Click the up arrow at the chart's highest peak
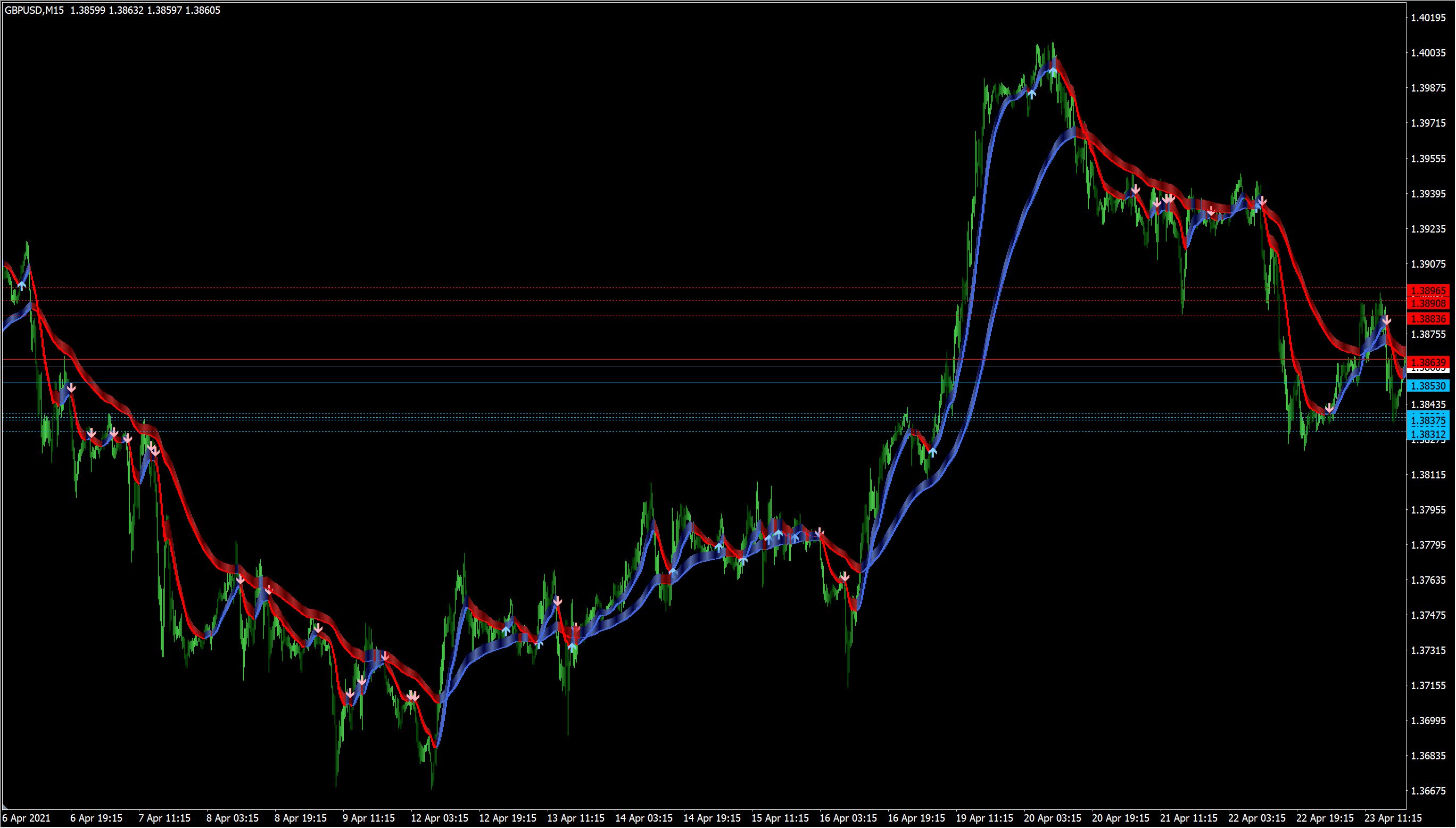The image size is (1456, 828). (x=1053, y=72)
